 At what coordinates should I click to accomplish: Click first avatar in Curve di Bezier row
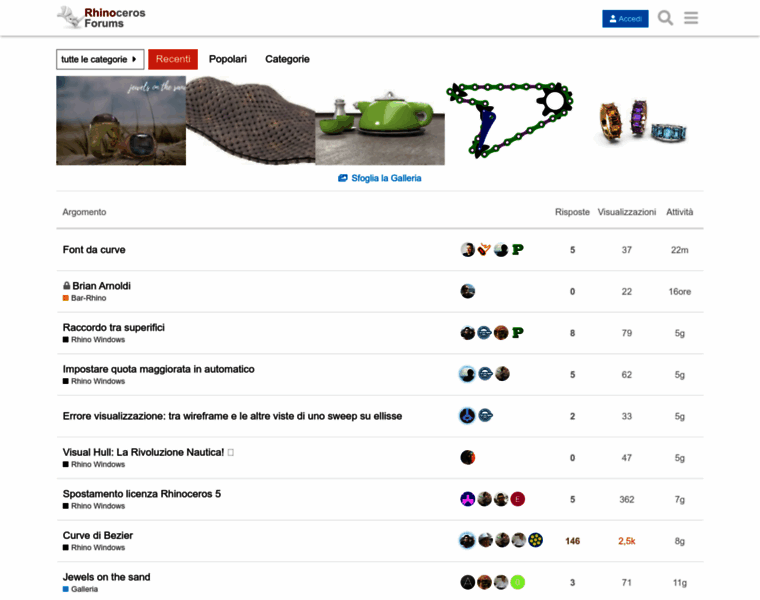467,540
